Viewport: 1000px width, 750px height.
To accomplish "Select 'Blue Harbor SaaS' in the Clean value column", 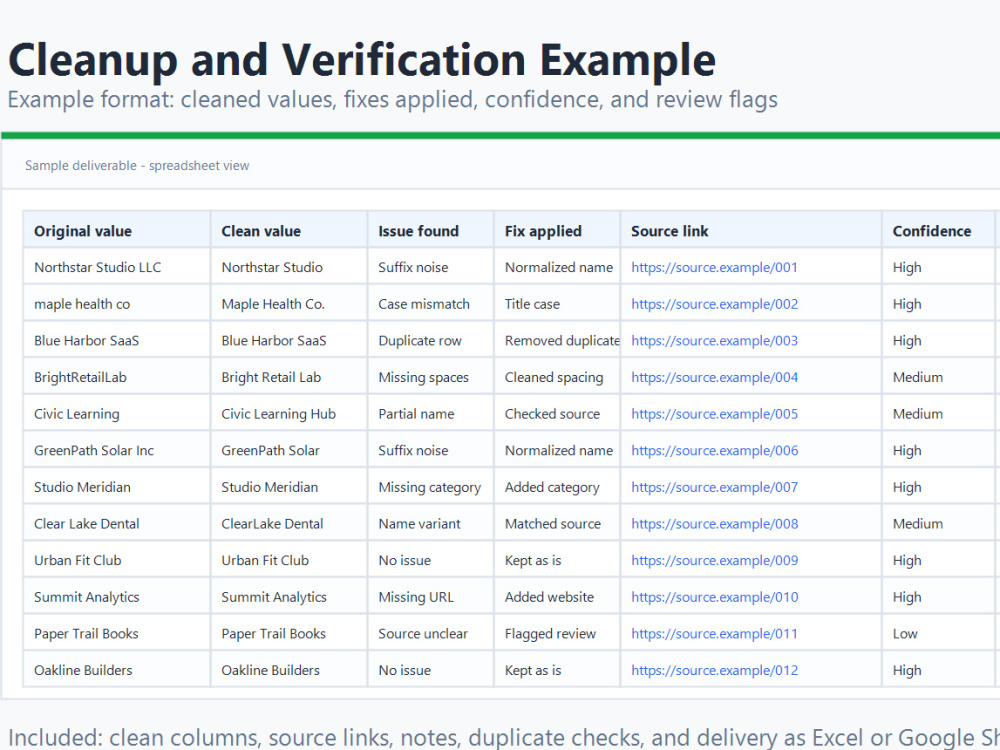I will click(x=289, y=341).
